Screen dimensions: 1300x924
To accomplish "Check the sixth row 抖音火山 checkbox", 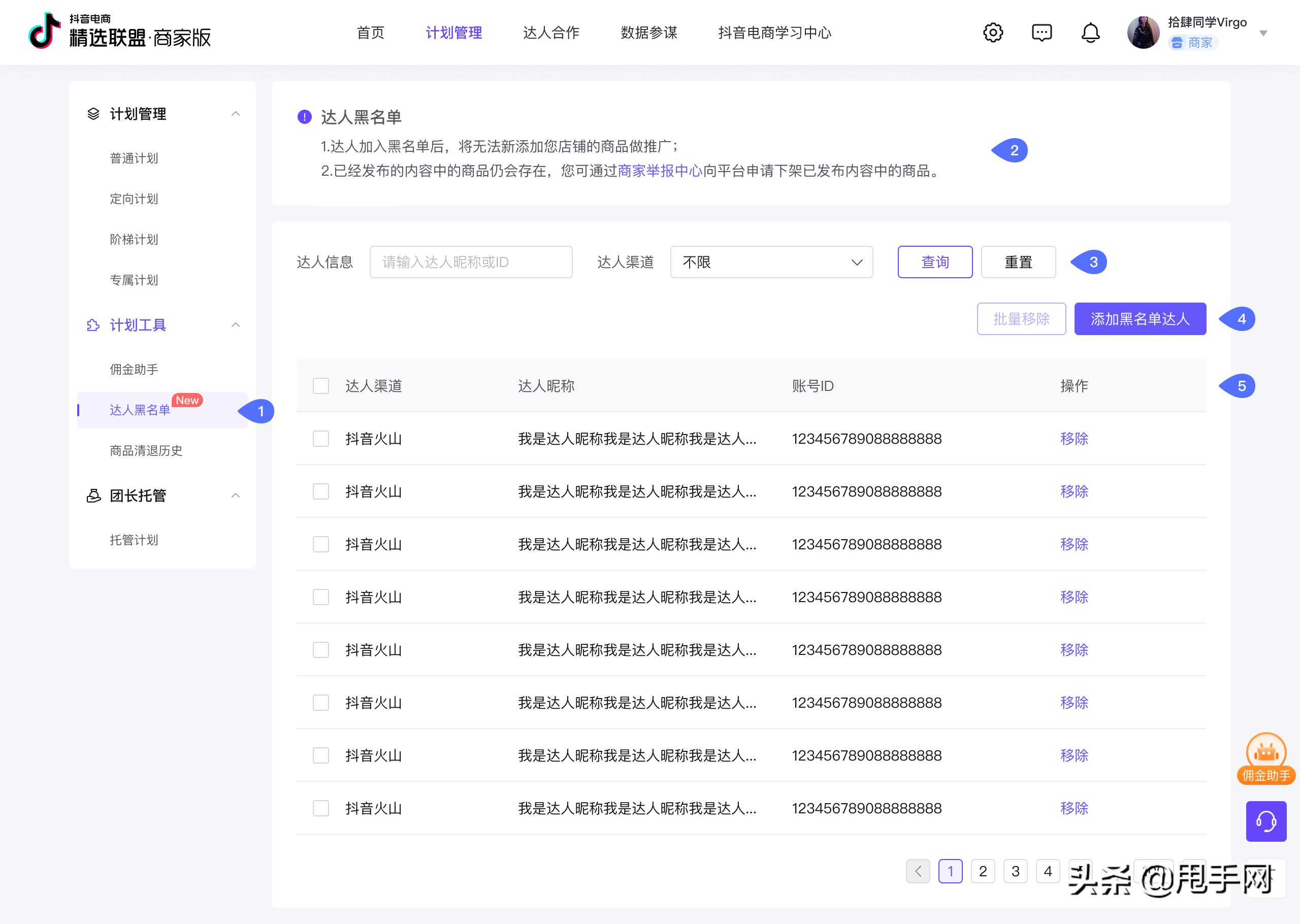I will (321, 703).
